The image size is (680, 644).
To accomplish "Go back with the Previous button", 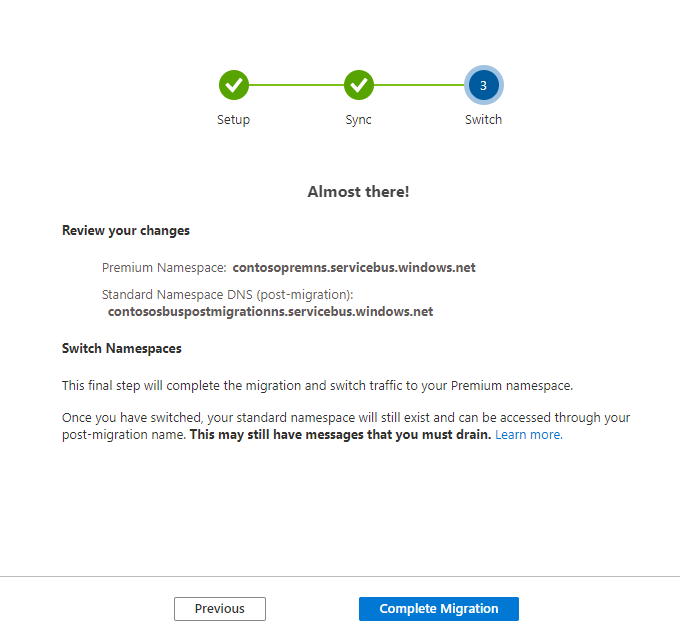I will pos(220,608).
